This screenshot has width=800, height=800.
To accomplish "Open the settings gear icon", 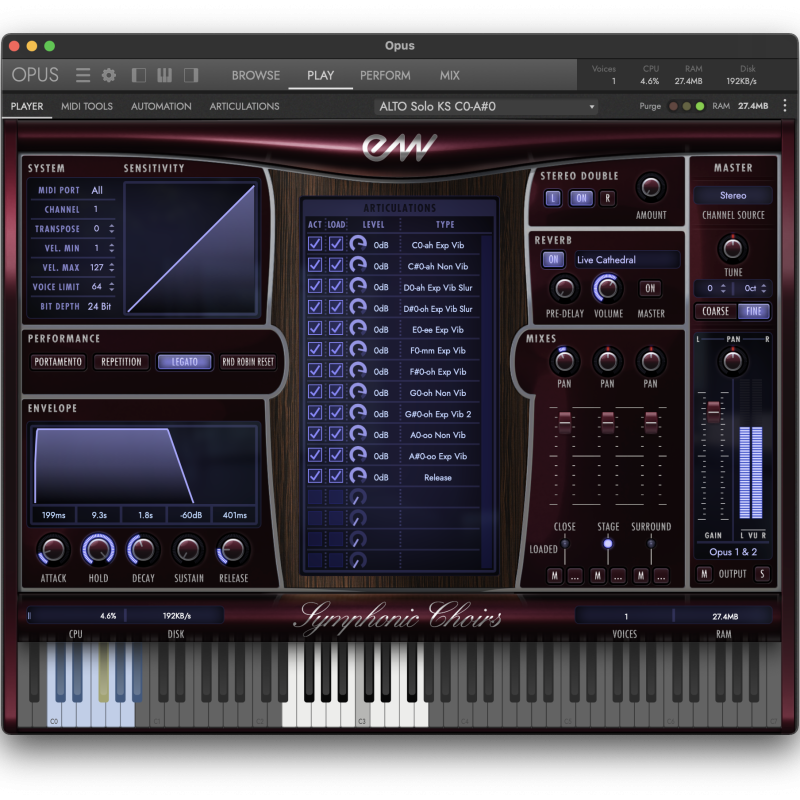I will [109, 76].
